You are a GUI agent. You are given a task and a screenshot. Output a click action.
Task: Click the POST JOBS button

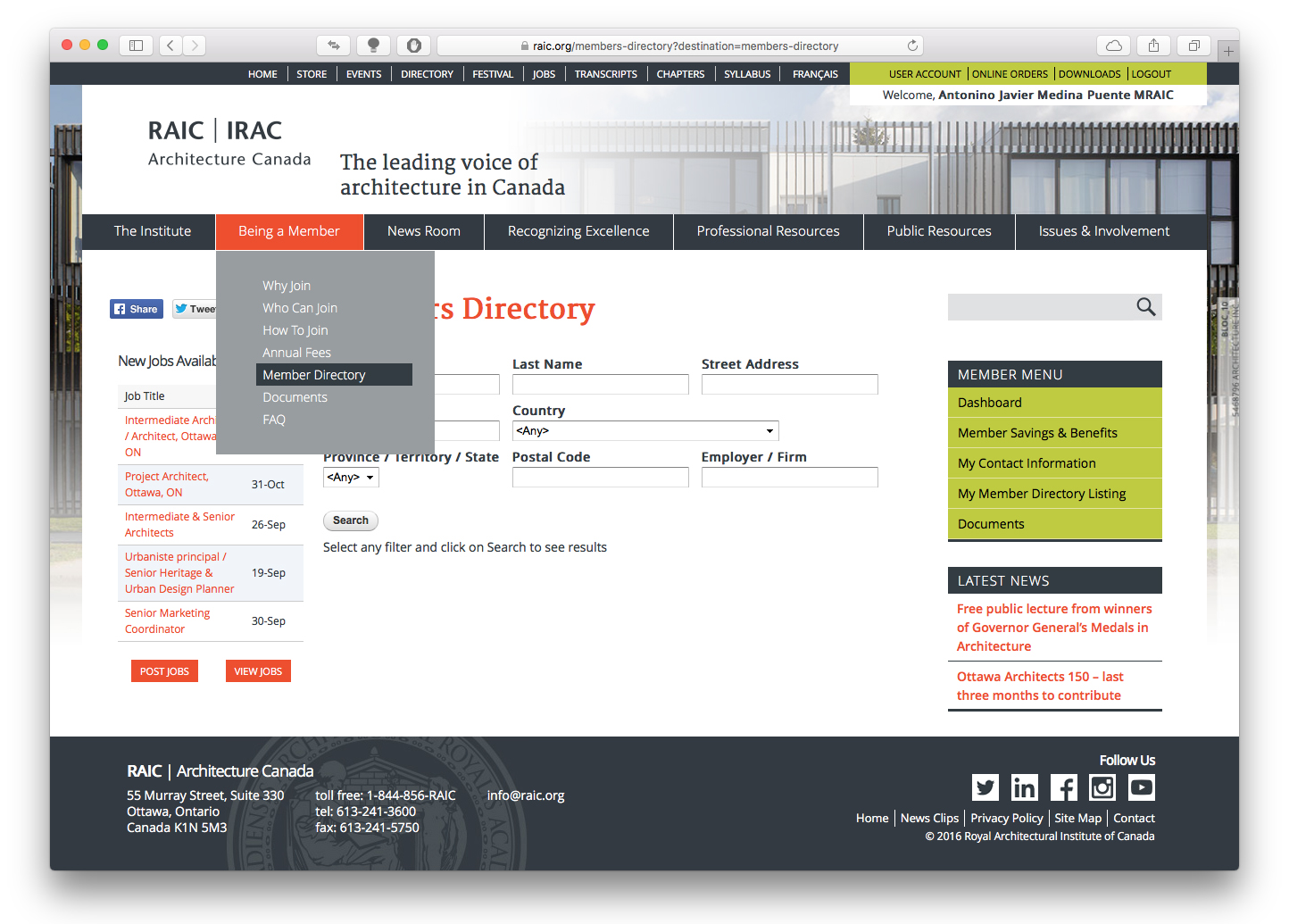[x=164, y=671]
